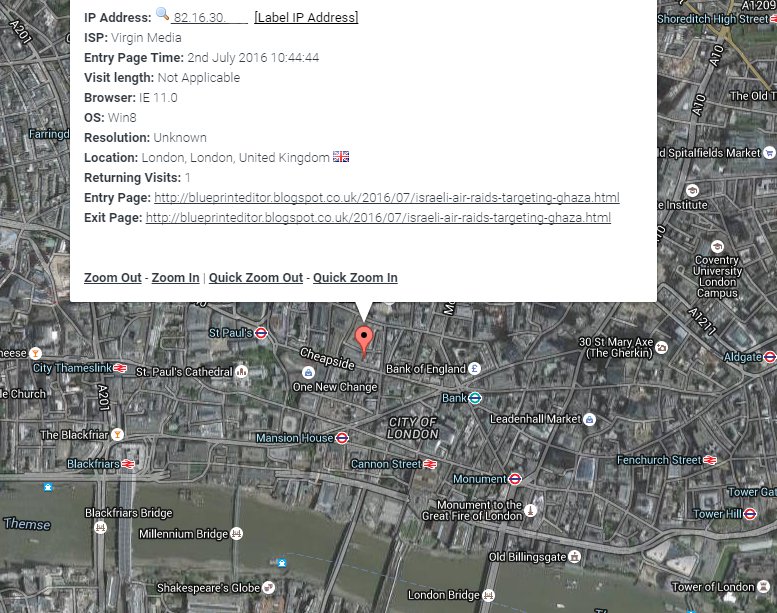Click Old Spitalfields Market shopping icon

tap(769, 153)
